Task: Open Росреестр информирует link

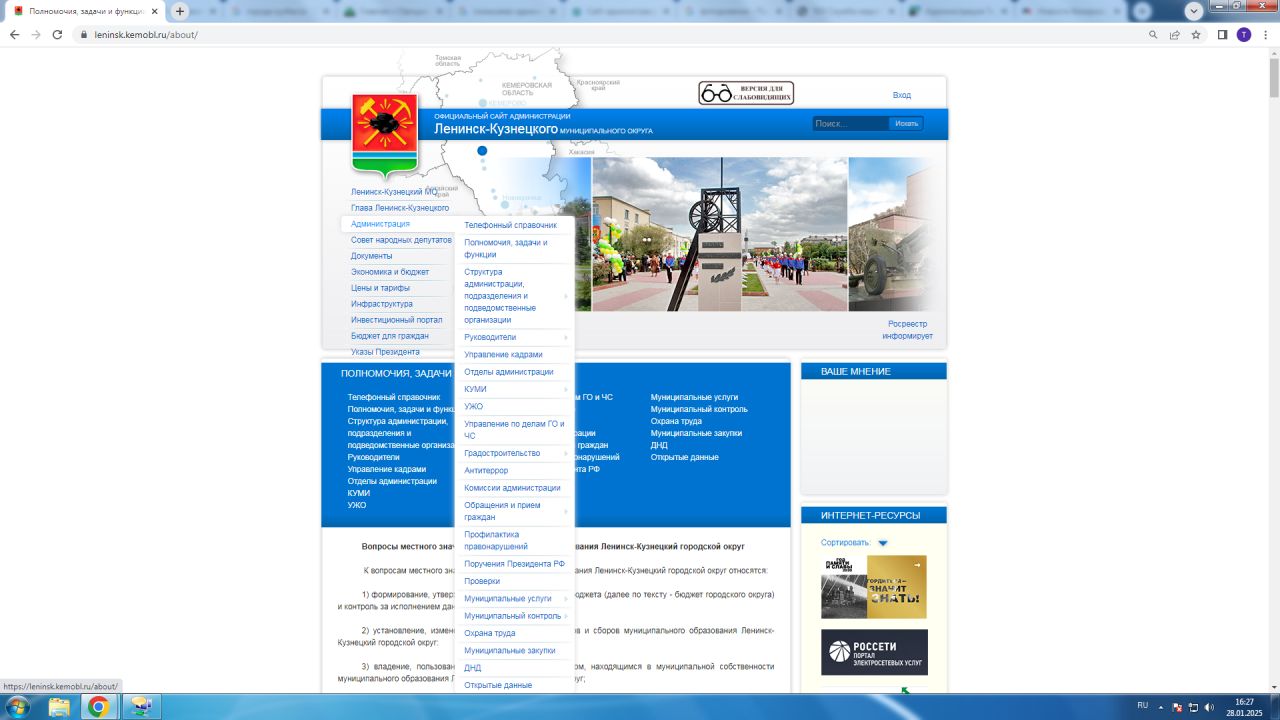Action: point(907,330)
